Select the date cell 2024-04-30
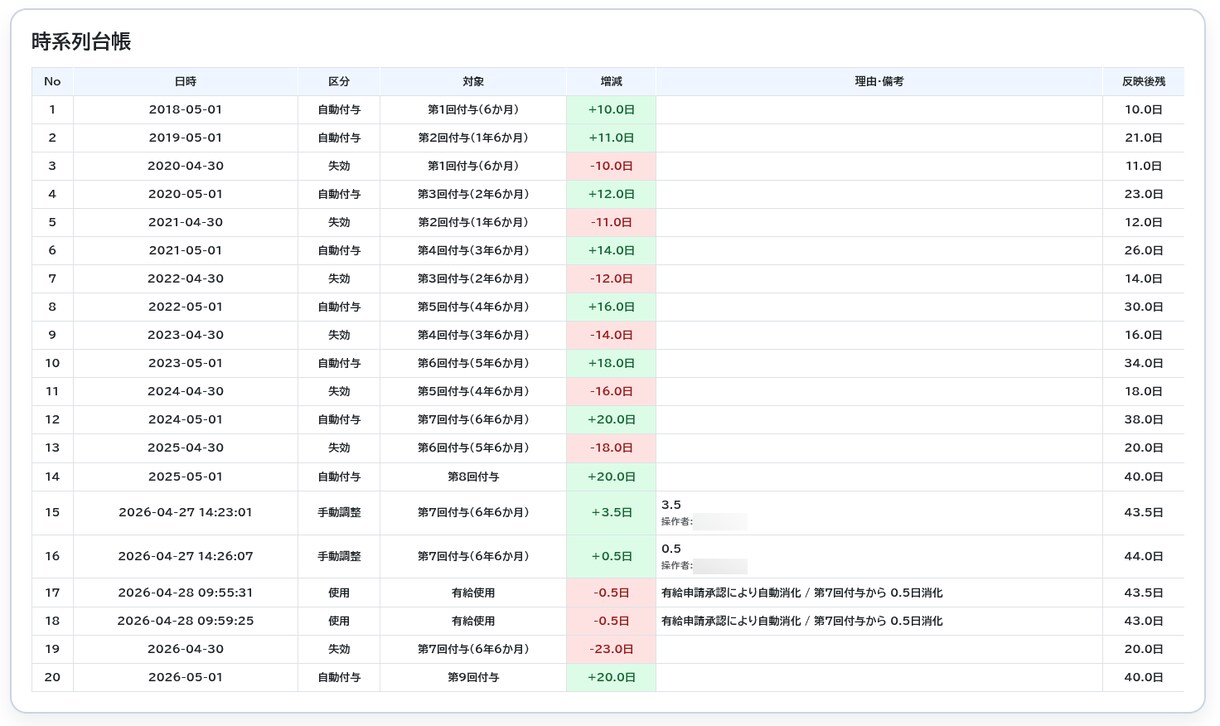The width and height of the screenshot is (1220, 726). [x=185, y=391]
